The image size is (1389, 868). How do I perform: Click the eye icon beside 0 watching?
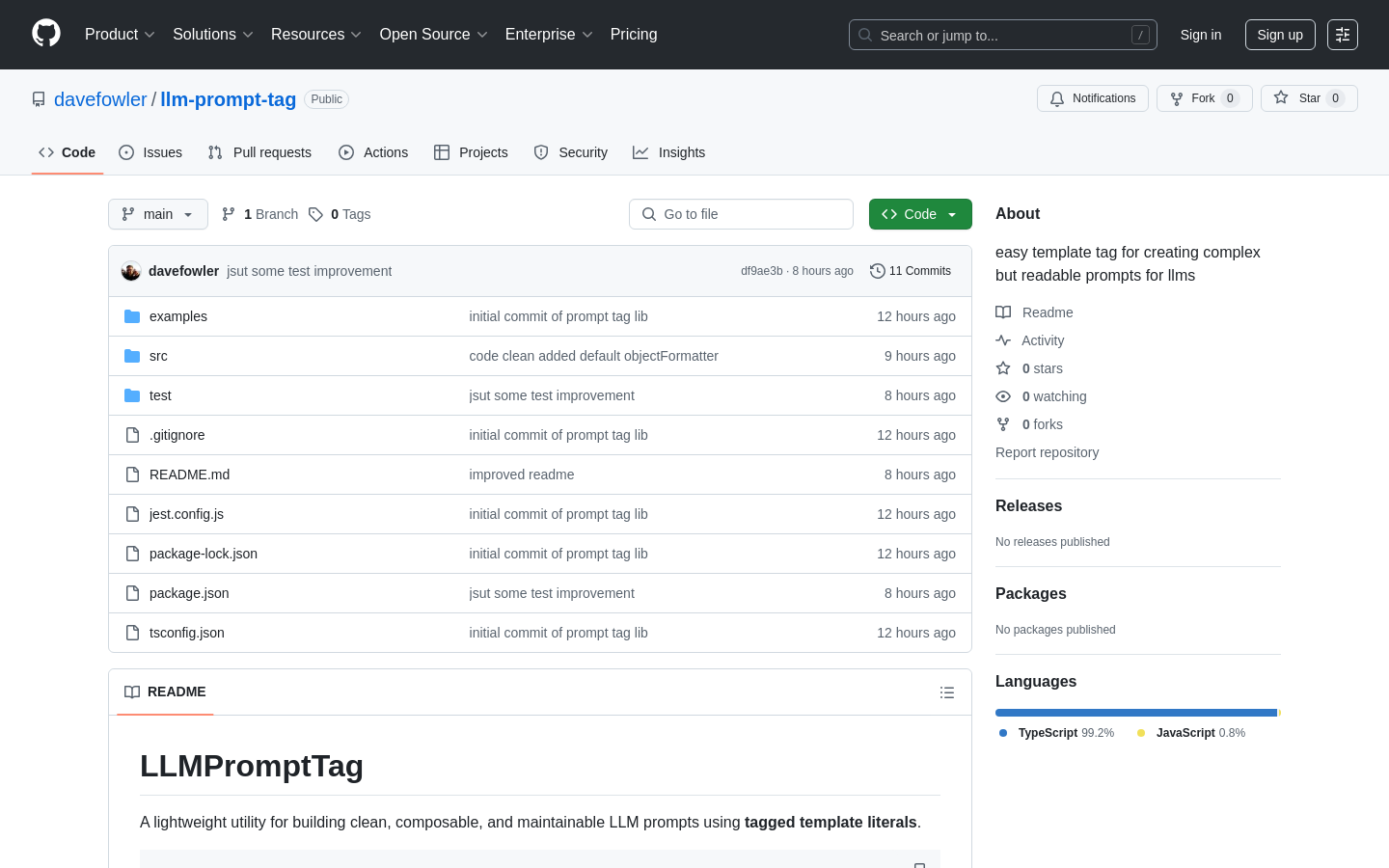click(x=1003, y=396)
